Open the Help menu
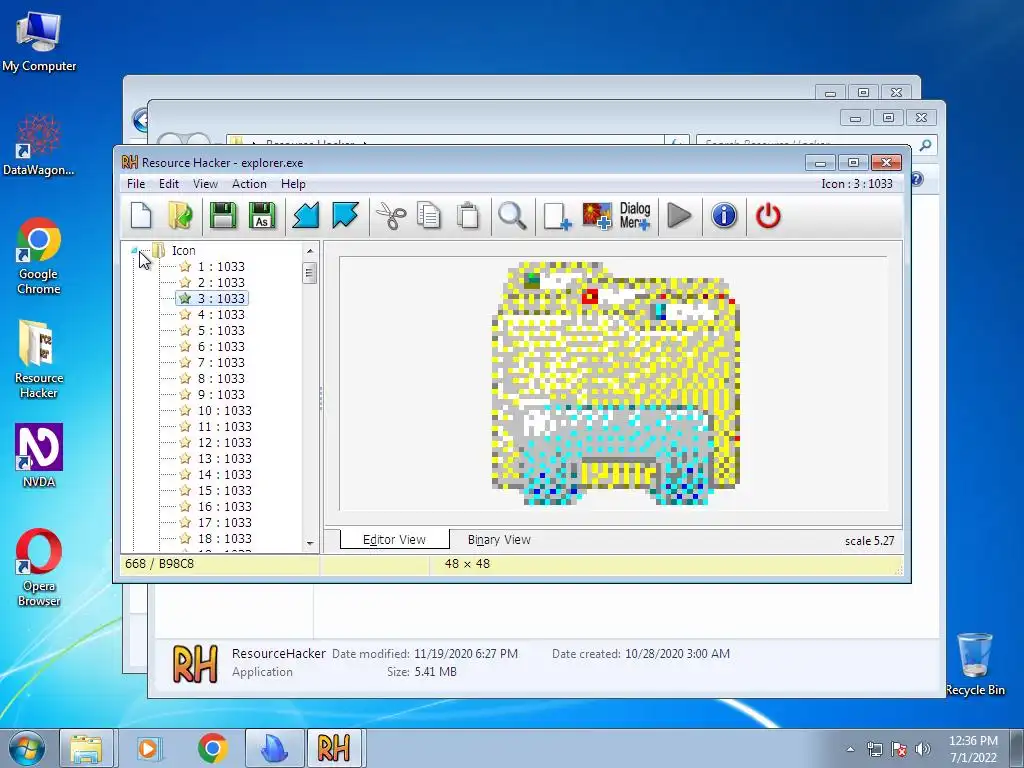Image resolution: width=1024 pixels, height=768 pixels. coord(293,184)
